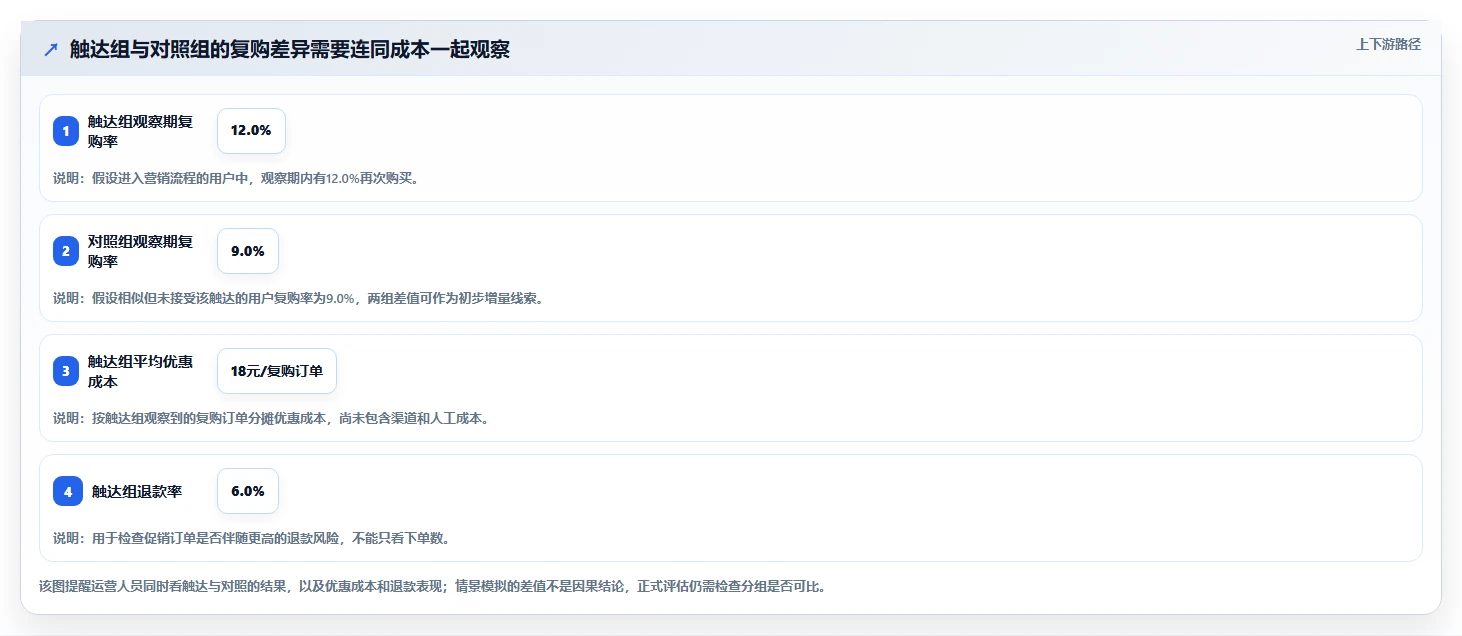The height and width of the screenshot is (636, 1462).
Task: Click step number 3 badge
Action: click(66, 371)
